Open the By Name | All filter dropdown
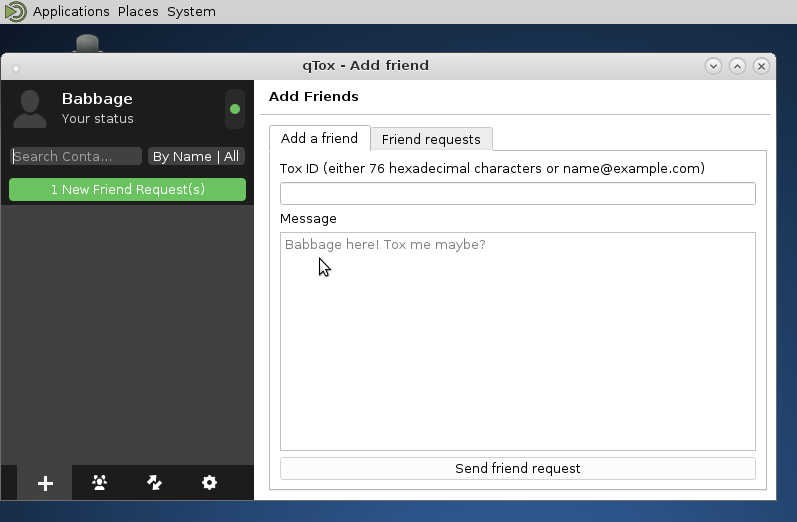Image resolution: width=797 pixels, height=522 pixels. 196,157
